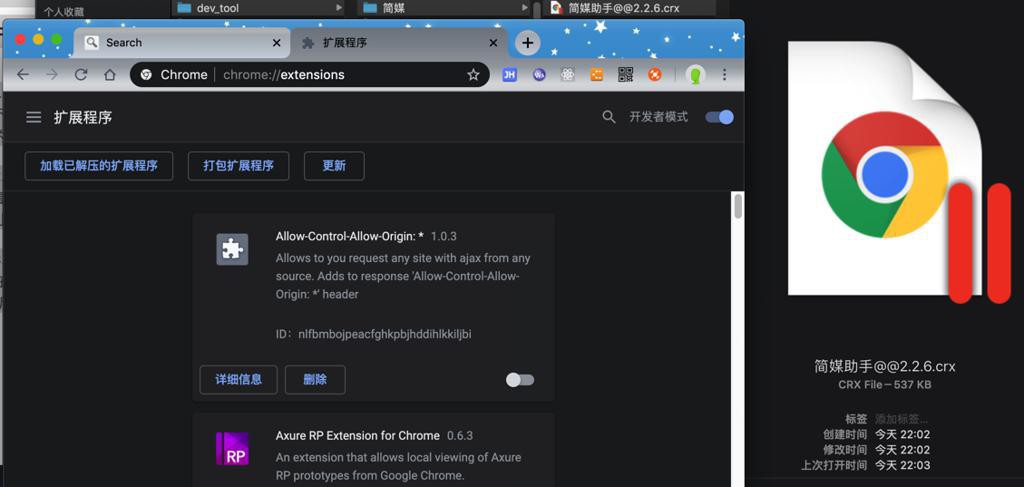1024x487 pixels.
Task: Click version 1.0.3 of Allow-Control-Allow-Origin
Action: (x=443, y=236)
